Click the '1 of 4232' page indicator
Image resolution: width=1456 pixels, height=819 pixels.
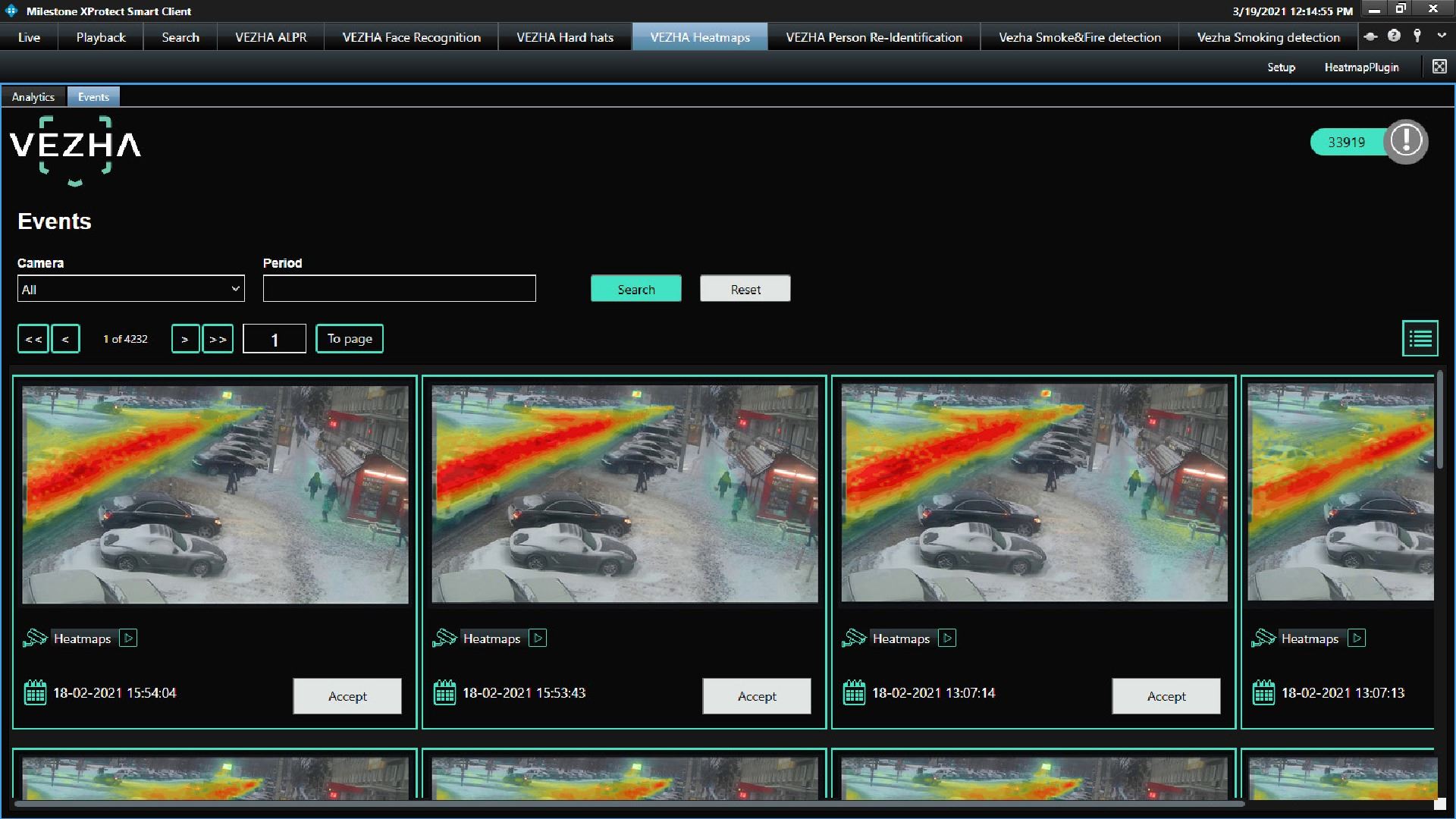pos(125,338)
